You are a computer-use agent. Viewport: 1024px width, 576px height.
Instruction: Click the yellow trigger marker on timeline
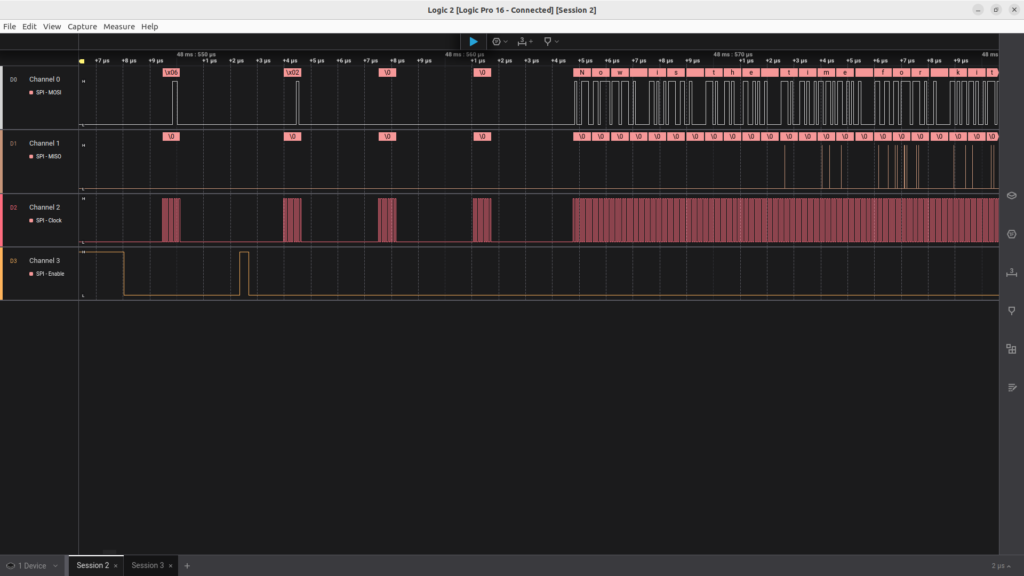(x=82, y=61)
